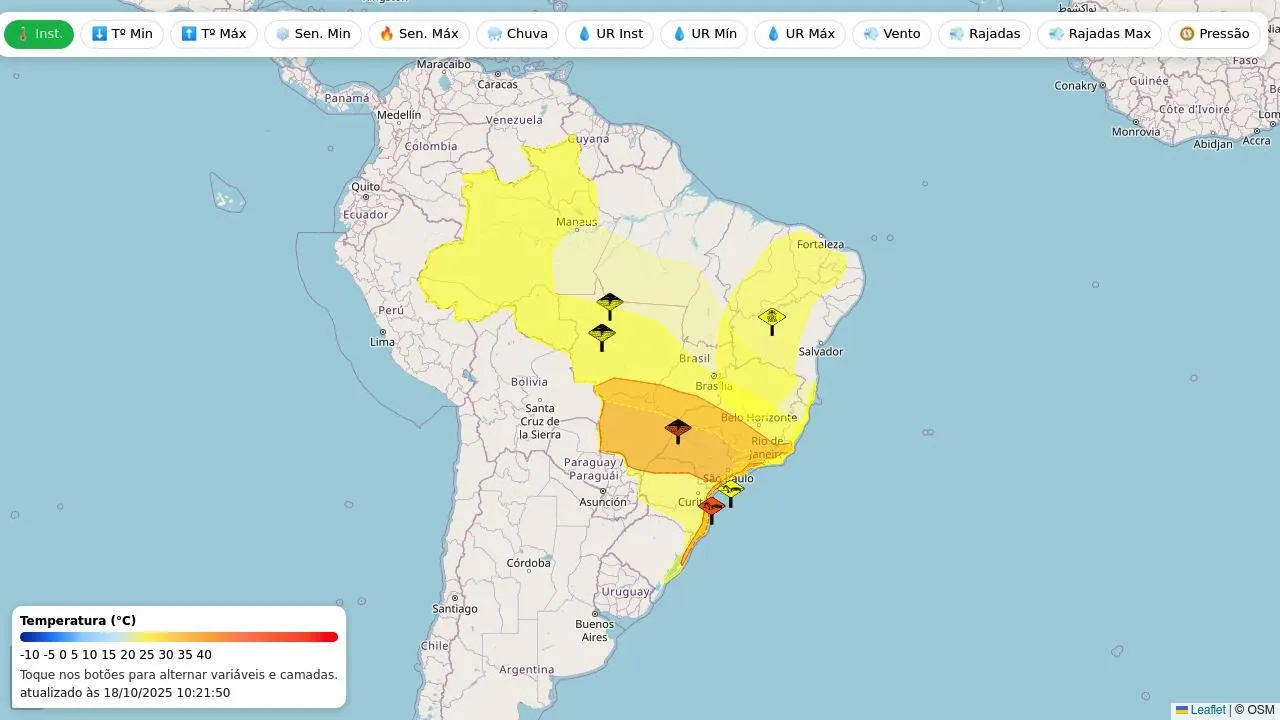Switch to UR Inst humidity
Screen dimensions: 1280x720
click(609, 34)
